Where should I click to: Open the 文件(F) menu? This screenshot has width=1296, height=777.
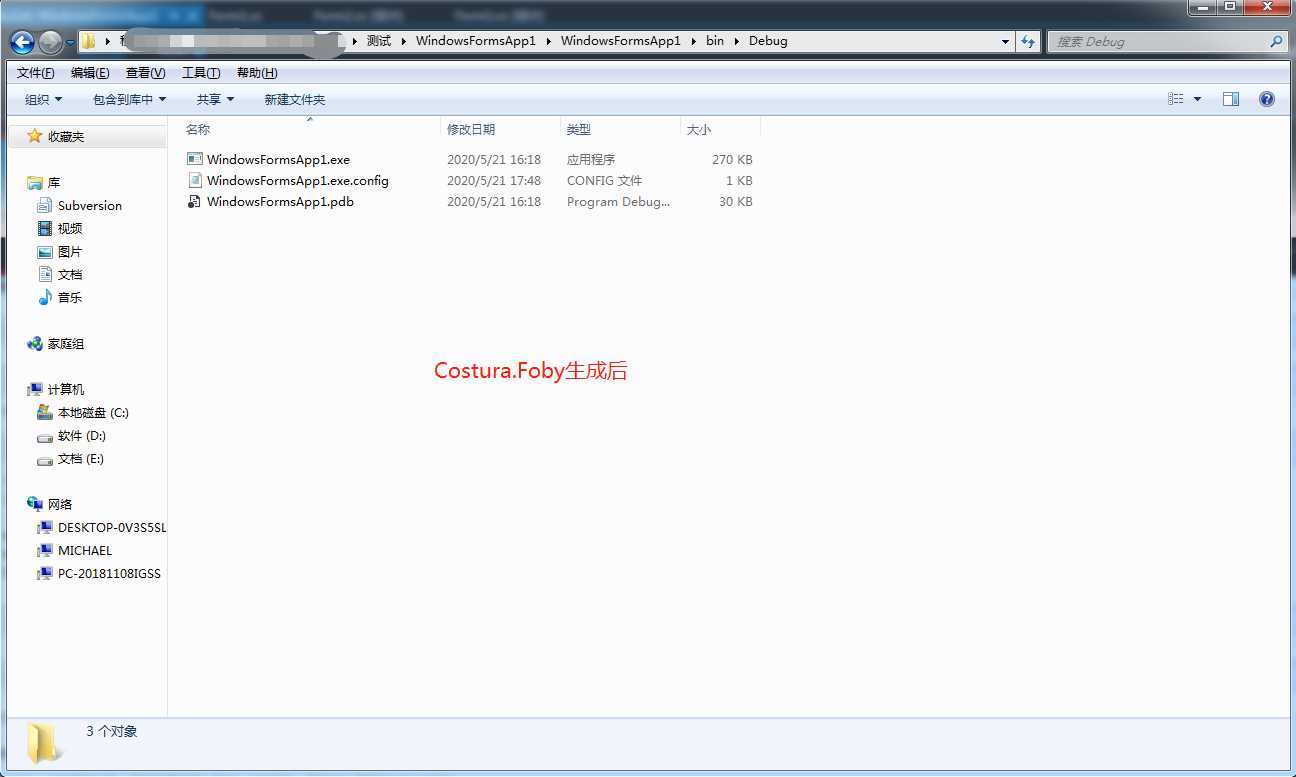[x=36, y=73]
